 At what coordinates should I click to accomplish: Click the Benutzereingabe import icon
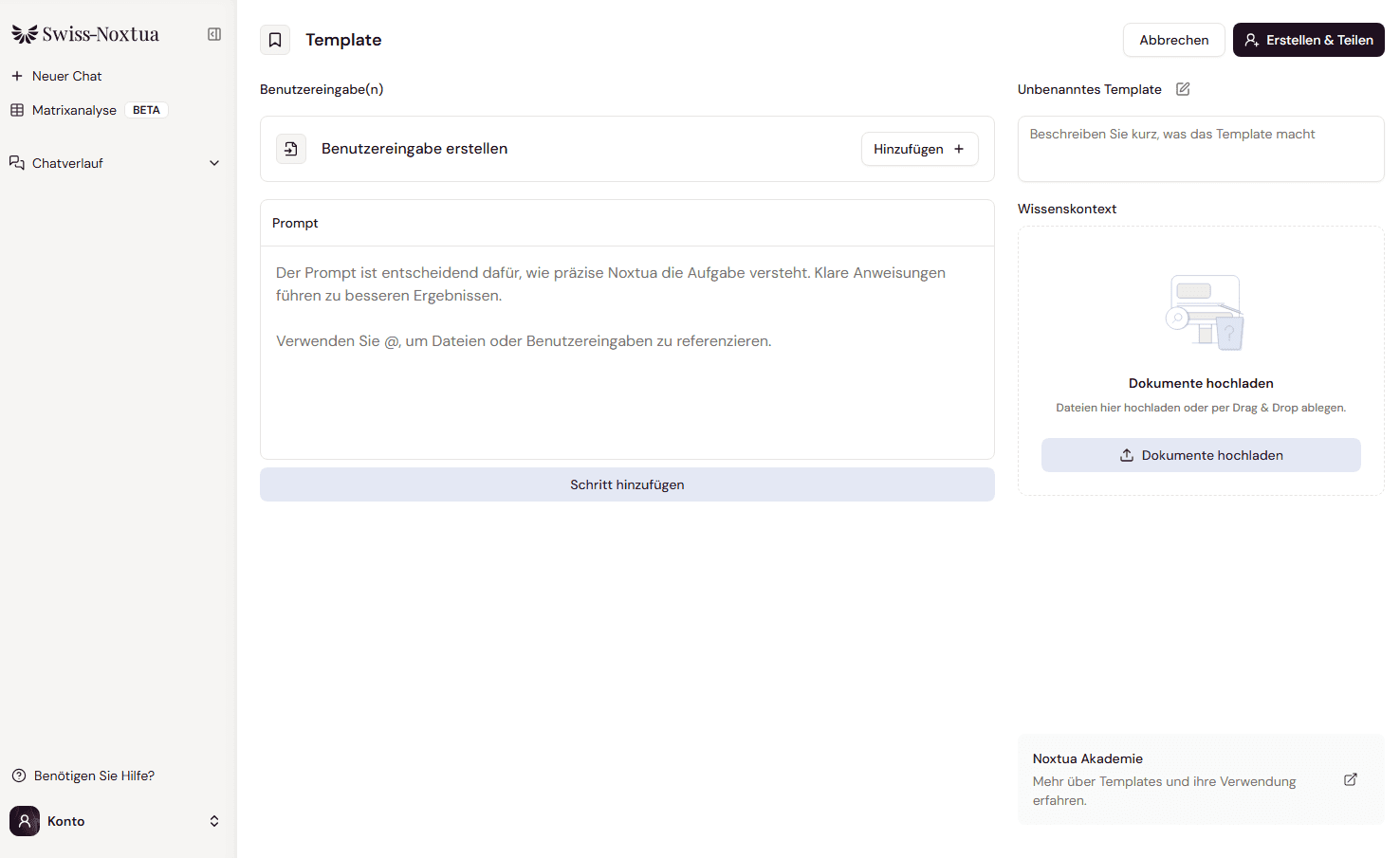pos(291,149)
